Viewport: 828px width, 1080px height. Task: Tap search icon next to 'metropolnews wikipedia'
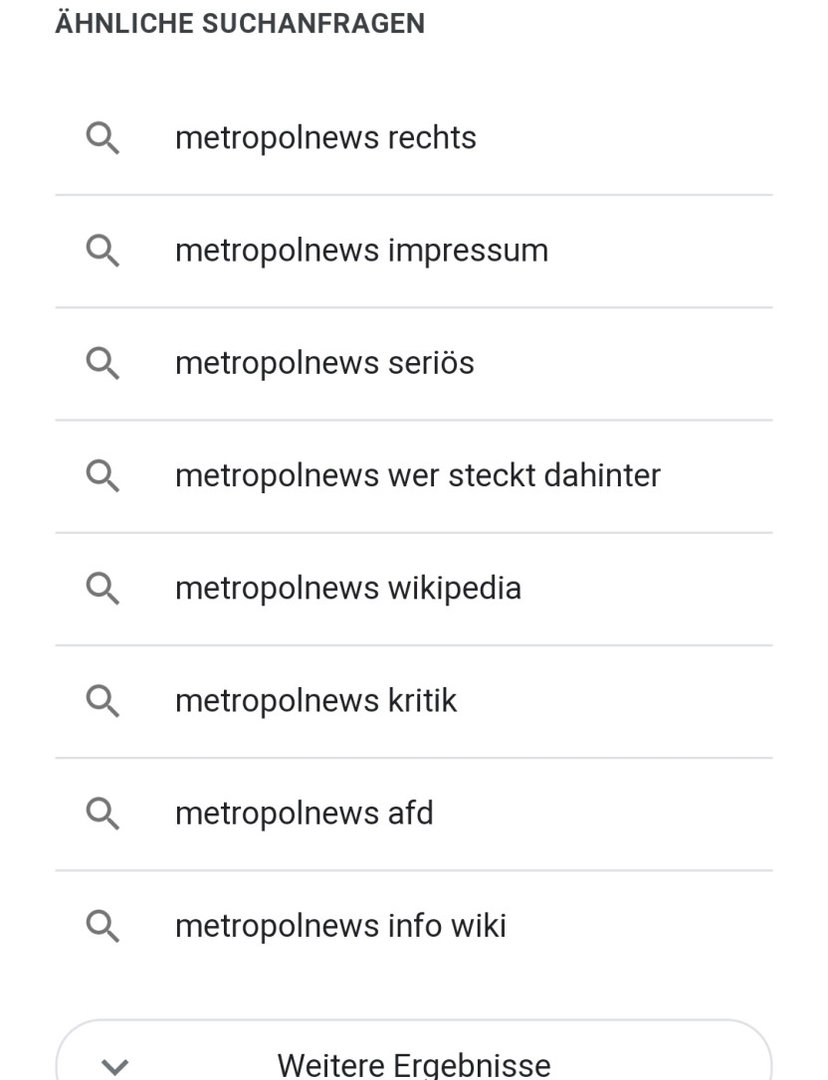[x=103, y=588]
